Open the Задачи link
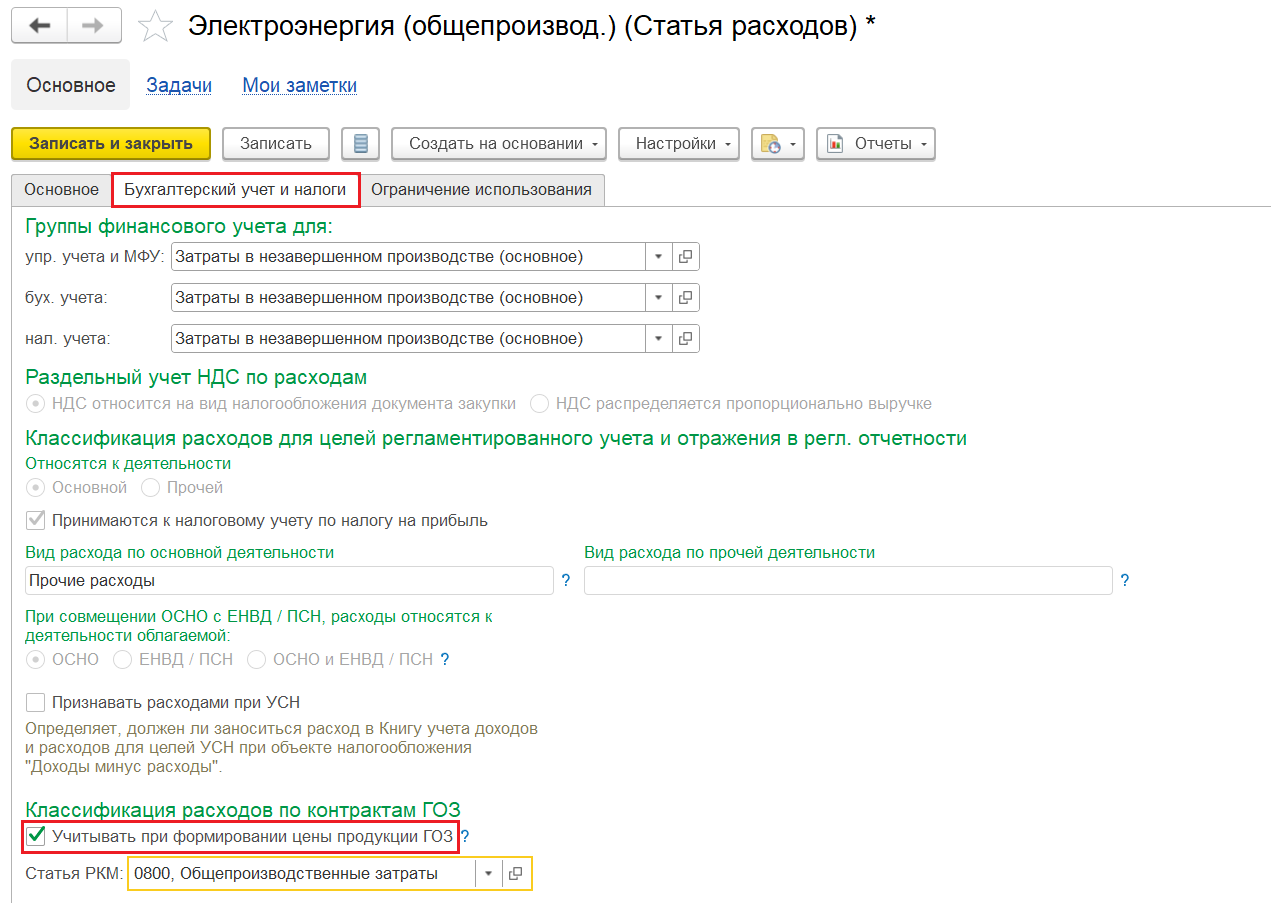The width and height of the screenshot is (1271, 905). click(x=179, y=85)
